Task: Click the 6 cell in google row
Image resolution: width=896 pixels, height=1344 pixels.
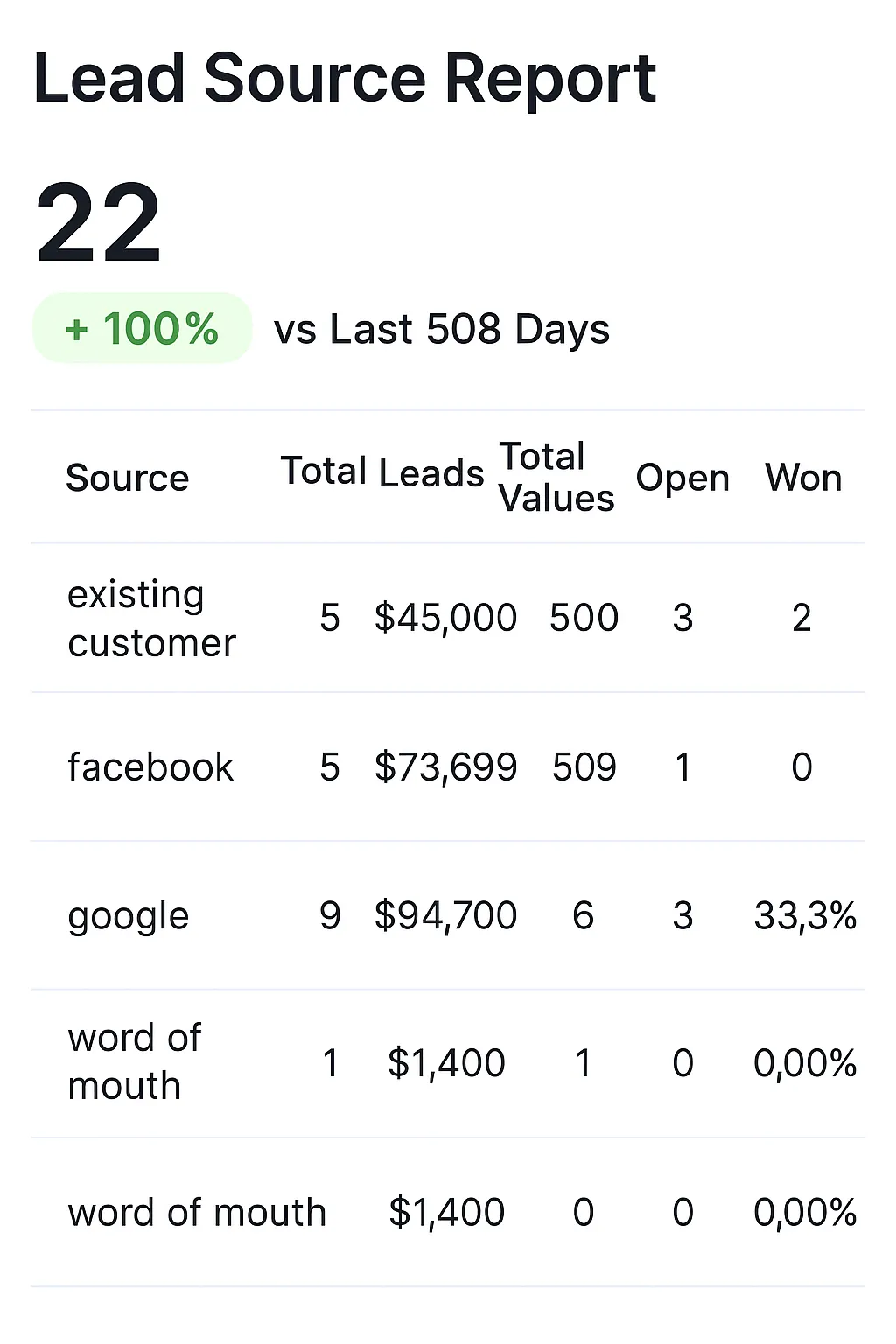Action: point(584,916)
